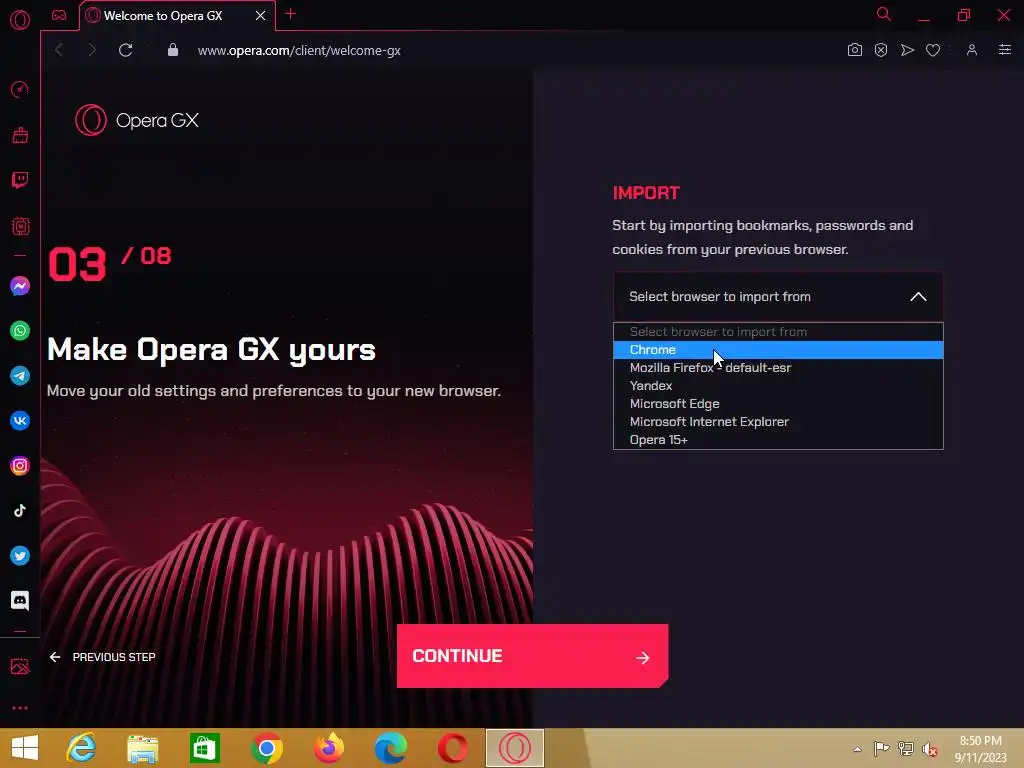Open File Explorer from taskbar
This screenshot has width=1024, height=768.
pos(142,748)
